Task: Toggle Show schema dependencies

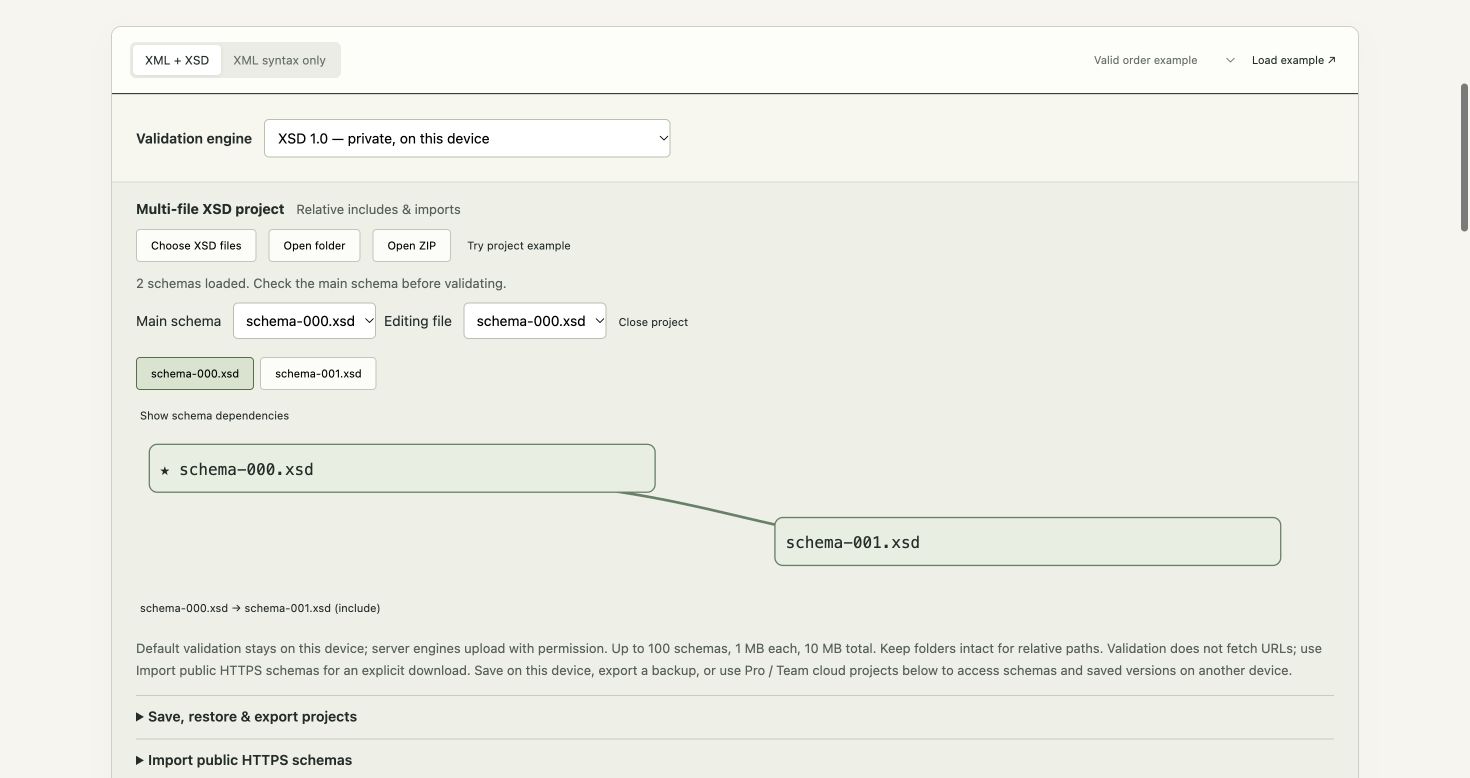Action: pos(214,415)
